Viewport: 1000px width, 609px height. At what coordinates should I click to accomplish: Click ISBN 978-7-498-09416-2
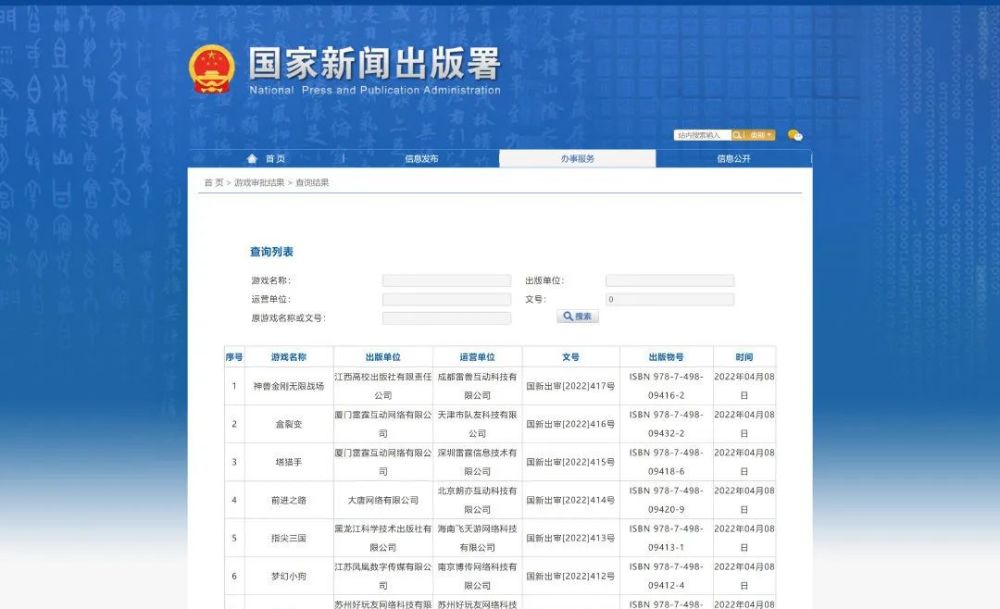tap(666, 386)
